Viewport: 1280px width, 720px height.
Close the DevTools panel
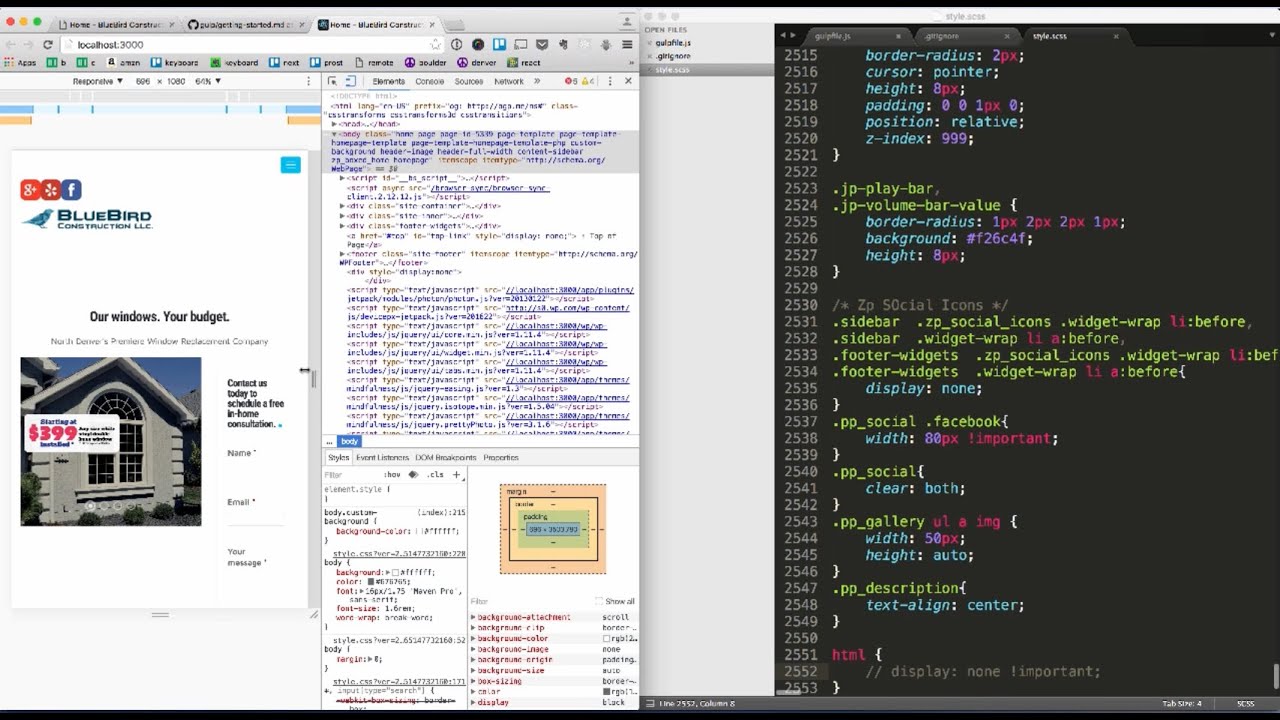(628, 81)
